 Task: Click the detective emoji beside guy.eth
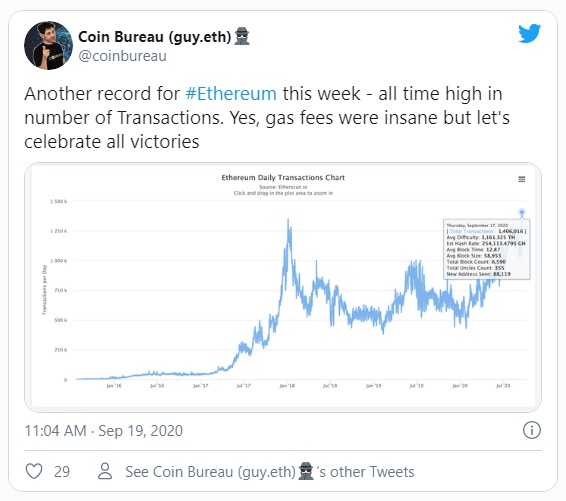point(242,36)
